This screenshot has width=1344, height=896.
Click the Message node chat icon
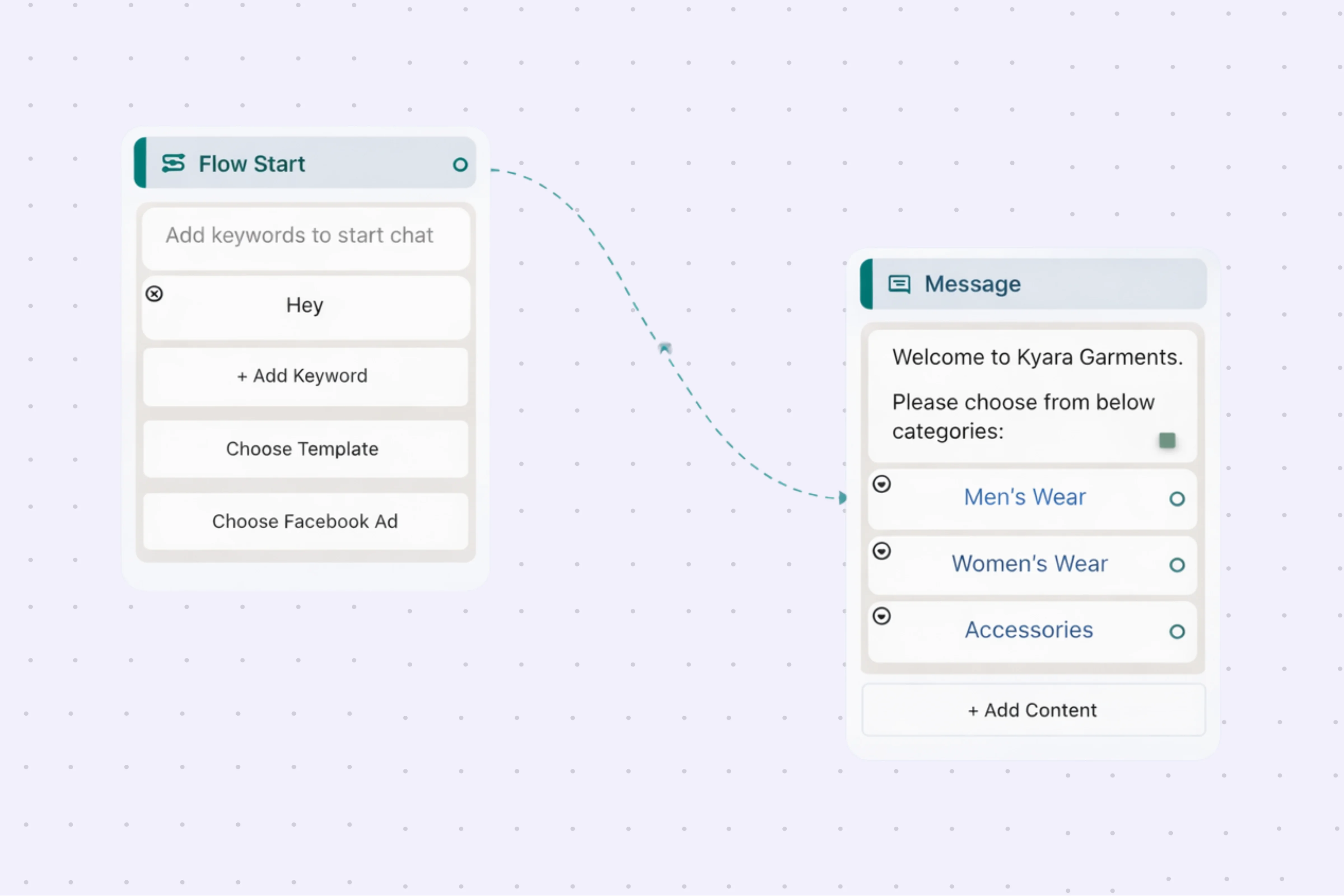pyautogui.click(x=899, y=284)
